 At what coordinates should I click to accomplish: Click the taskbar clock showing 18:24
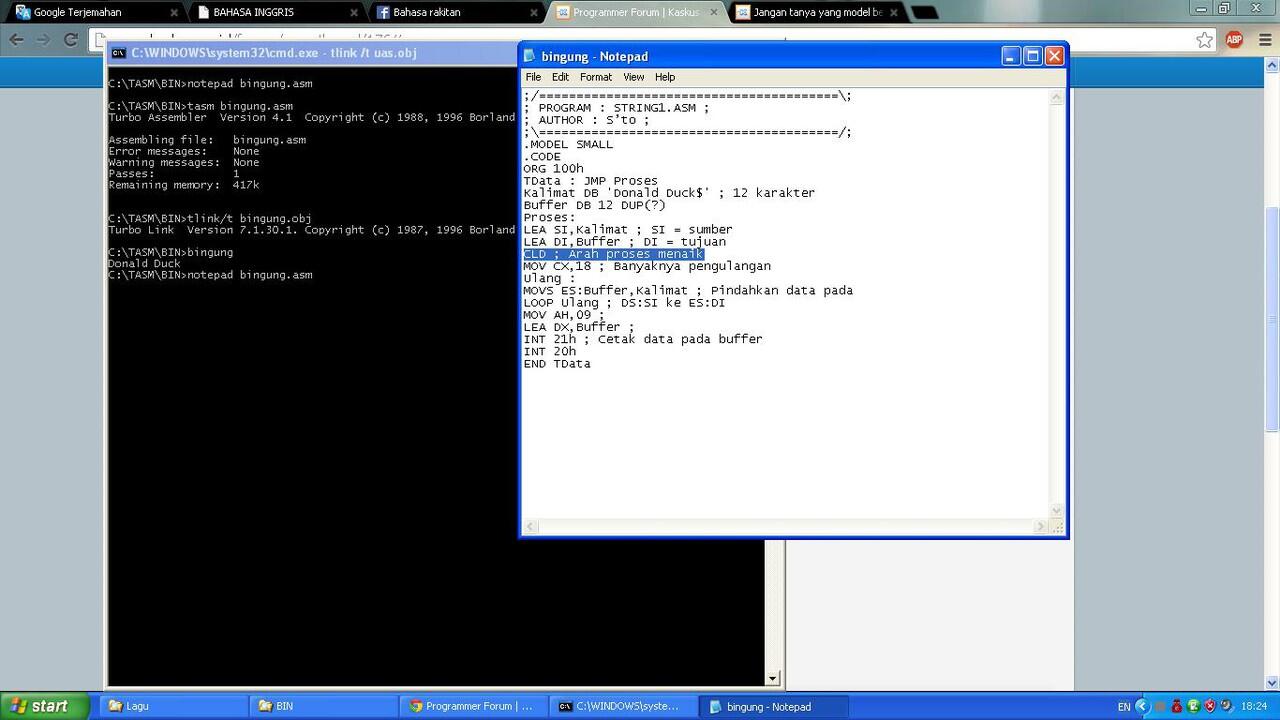pos(1254,706)
